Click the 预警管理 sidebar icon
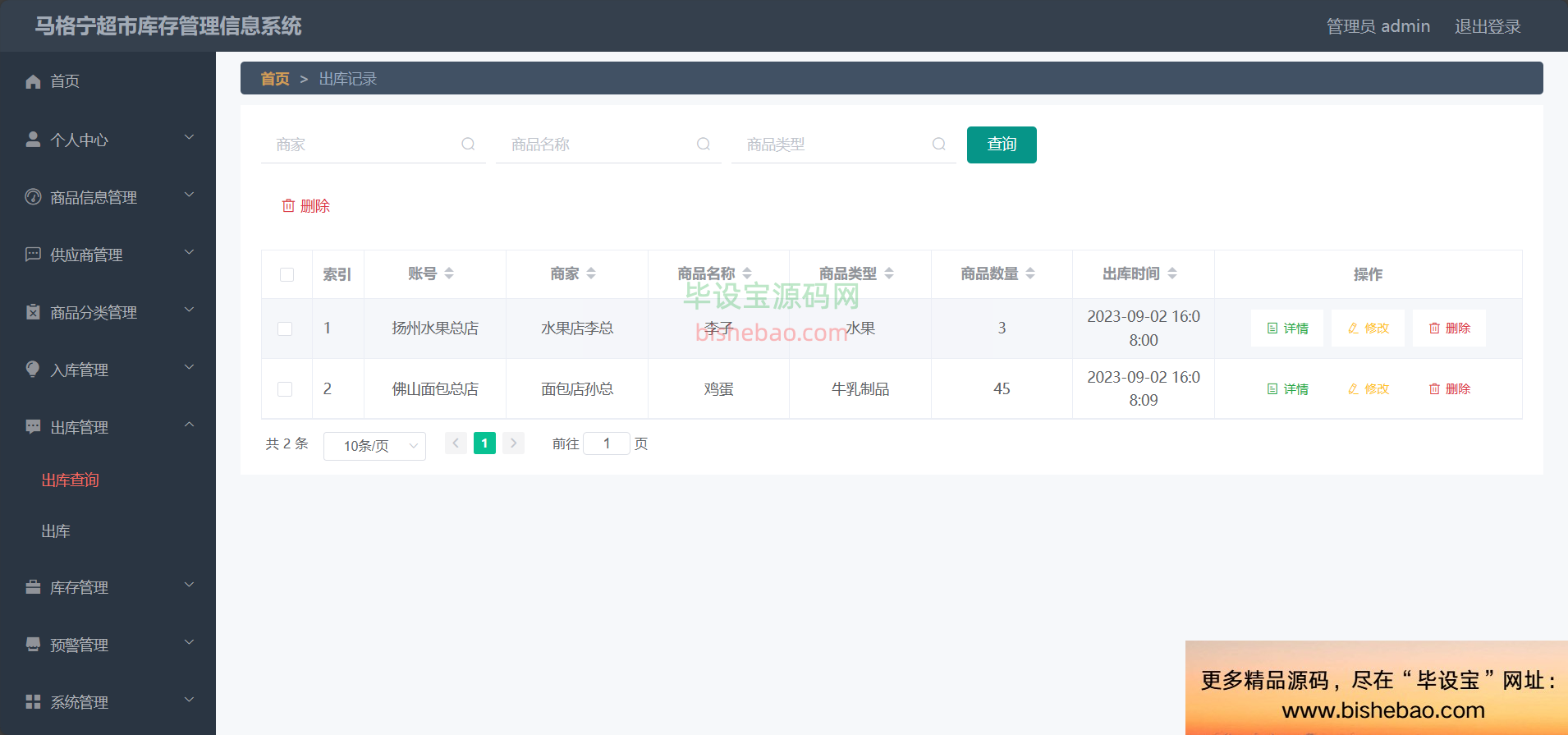 pyautogui.click(x=33, y=644)
